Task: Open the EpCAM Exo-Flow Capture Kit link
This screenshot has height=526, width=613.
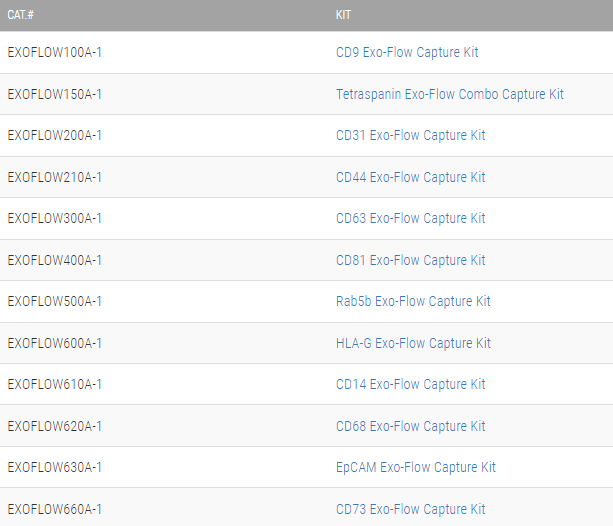Action: pos(416,467)
